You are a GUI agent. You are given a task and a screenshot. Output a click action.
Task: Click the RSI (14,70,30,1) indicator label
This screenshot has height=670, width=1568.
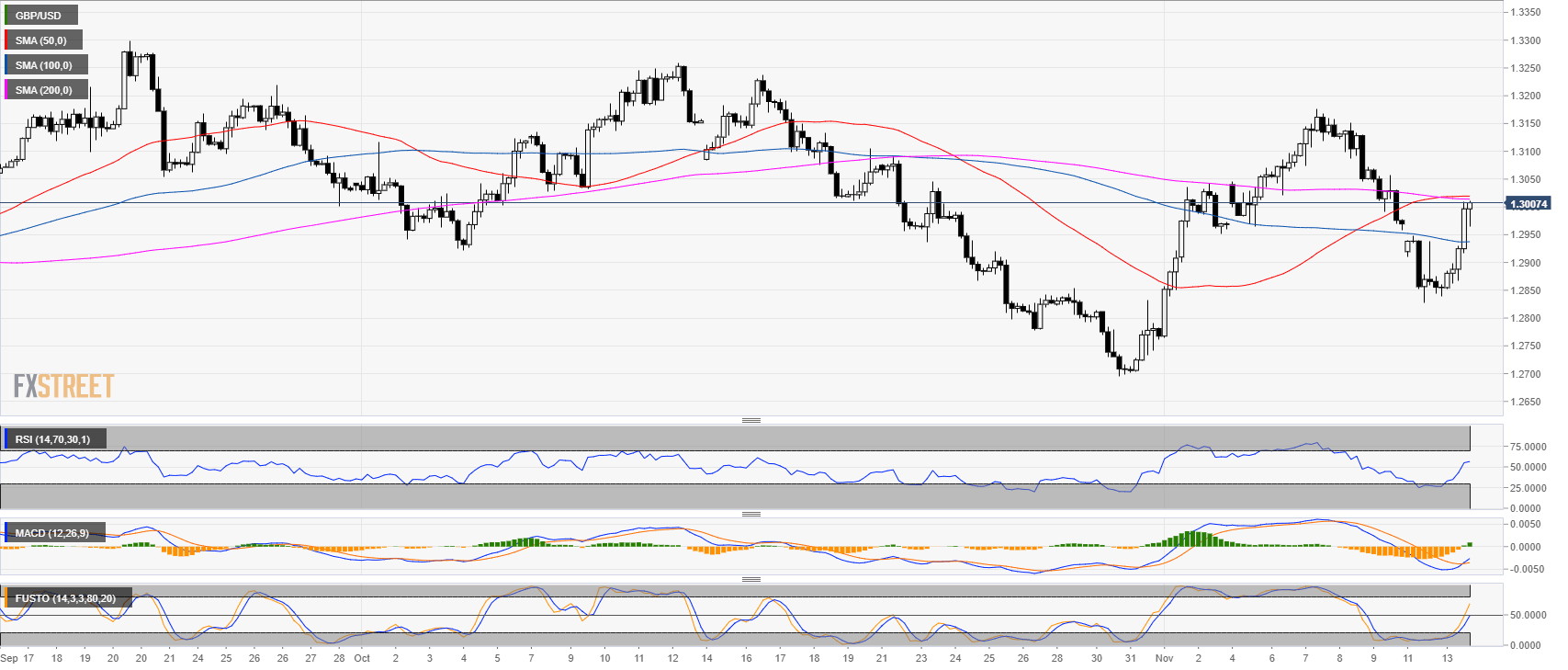pyautogui.click(x=54, y=439)
